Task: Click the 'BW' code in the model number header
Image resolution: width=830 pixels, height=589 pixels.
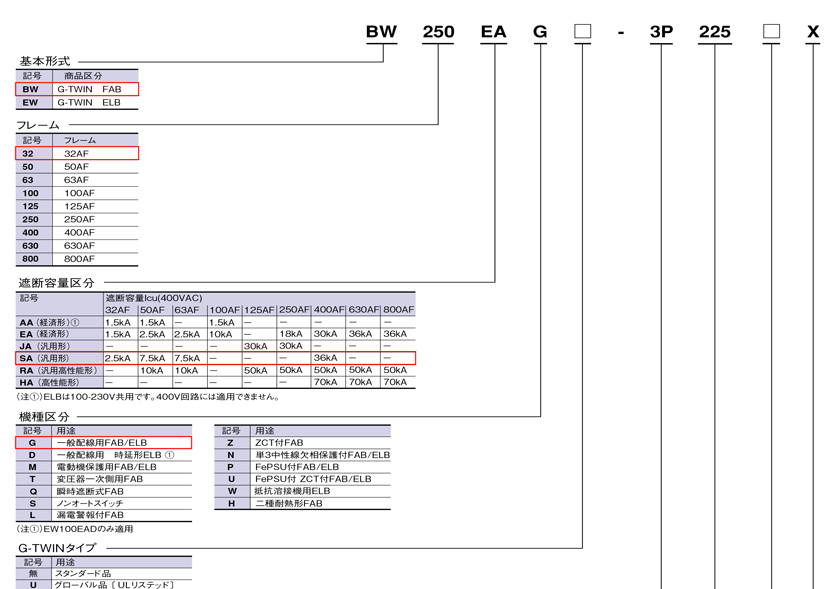Action: (381, 32)
